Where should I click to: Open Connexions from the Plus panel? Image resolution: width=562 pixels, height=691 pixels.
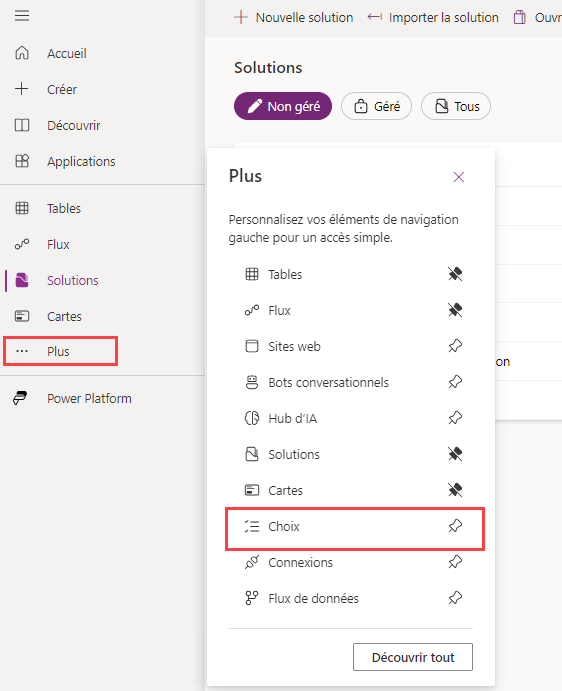(300, 562)
